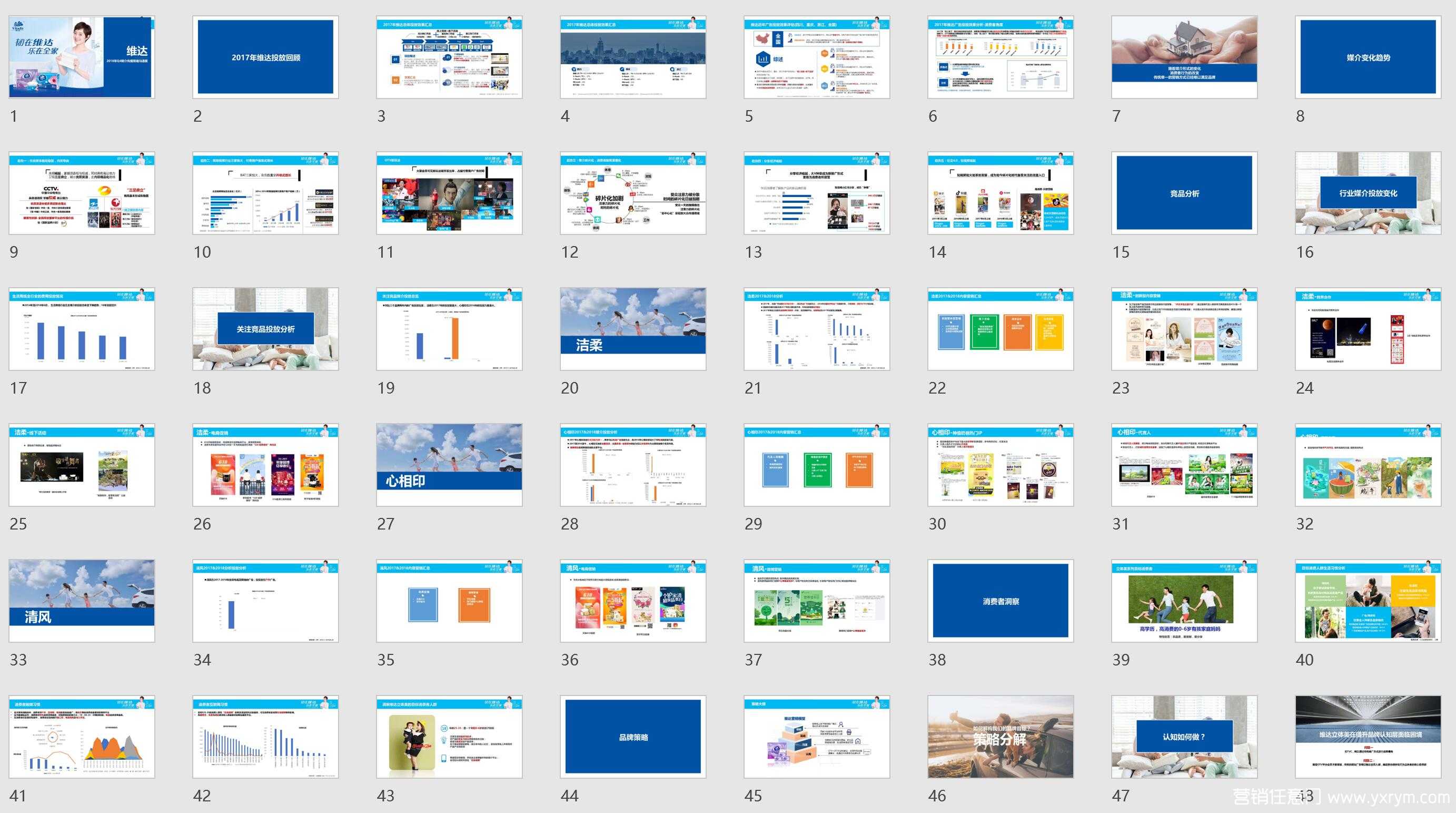Viewport: 1456px width, 813px height.
Task: Select slide 21 thumbnail
Action: click(817, 329)
